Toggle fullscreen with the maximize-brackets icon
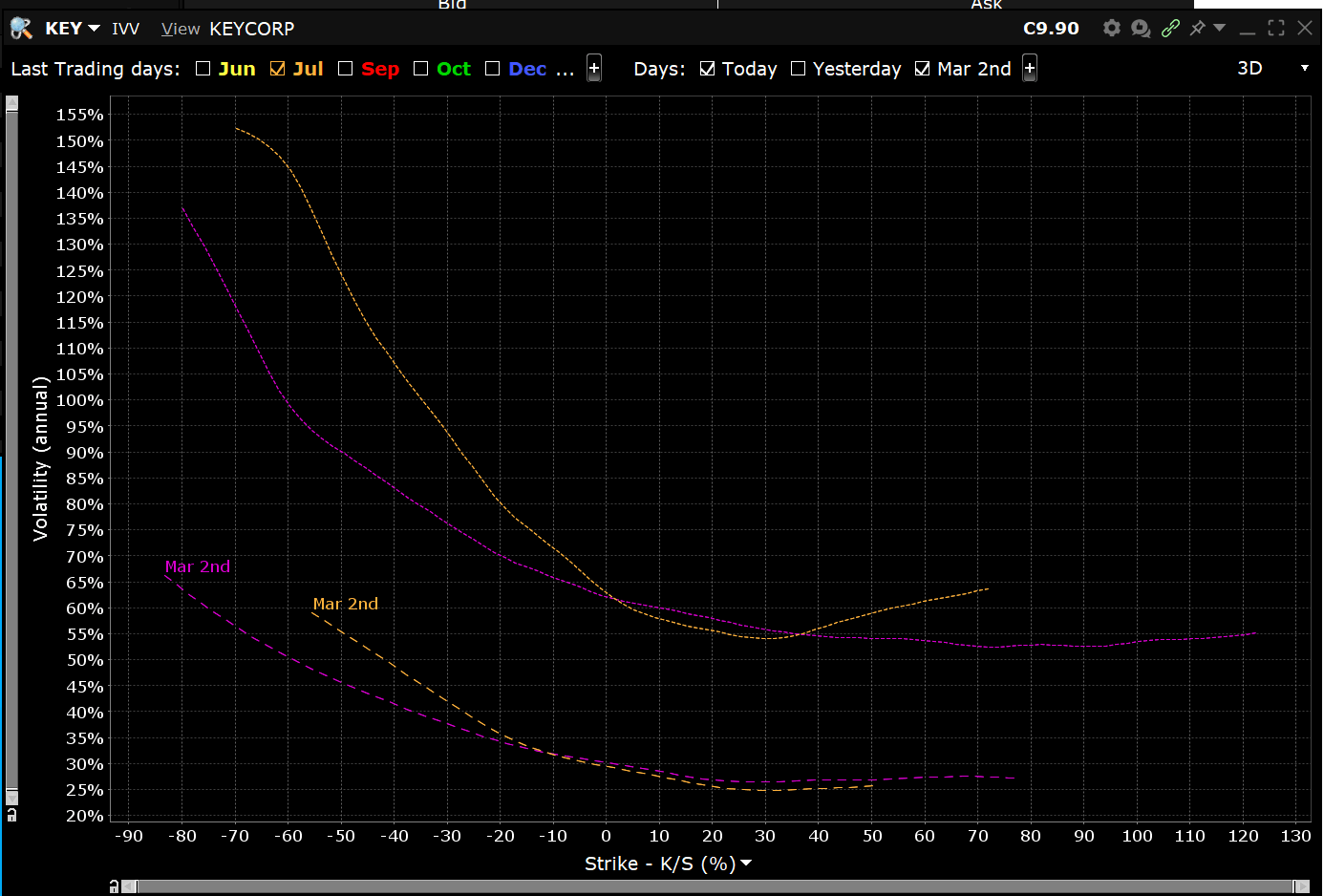Image resolution: width=1324 pixels, height=896 pixels. click(1276, 29)
